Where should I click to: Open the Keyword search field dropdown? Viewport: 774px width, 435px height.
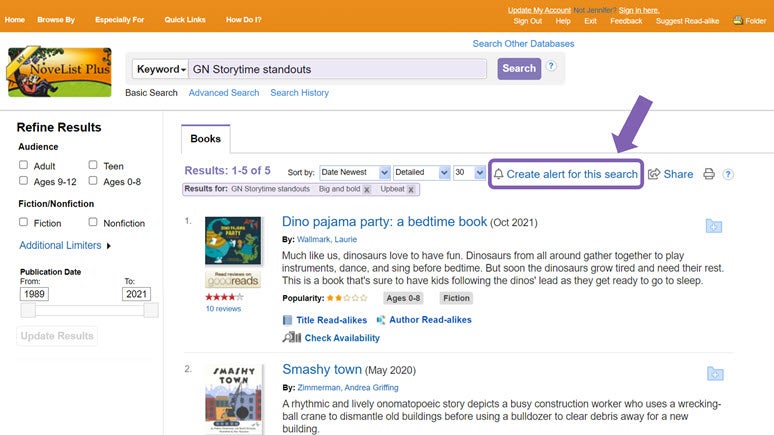[x=161, y=69]
